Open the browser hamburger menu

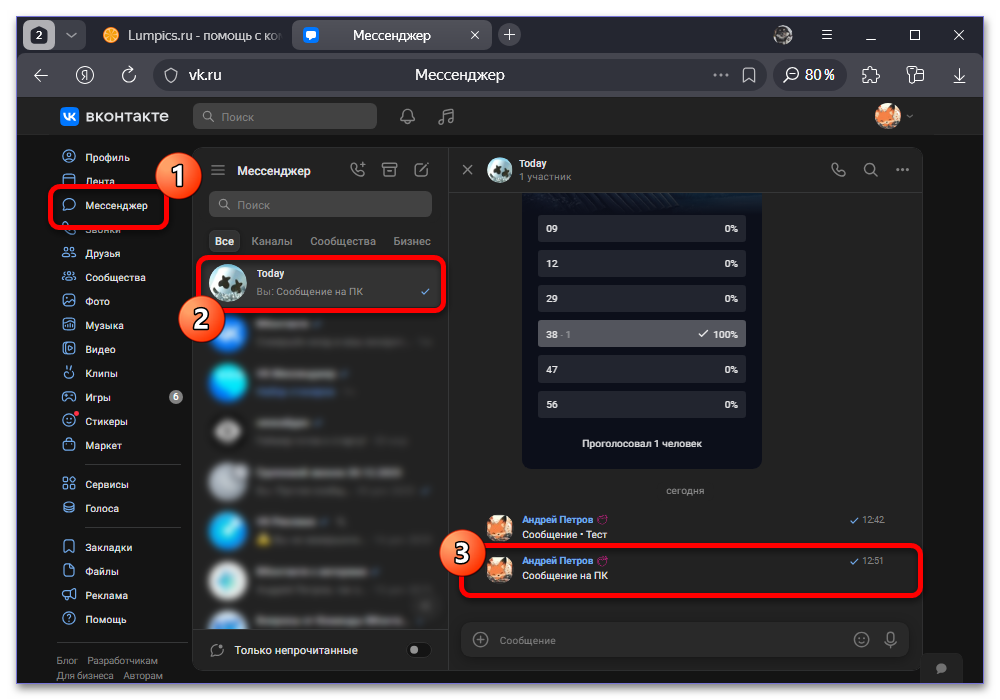click(x=827, y=35)
